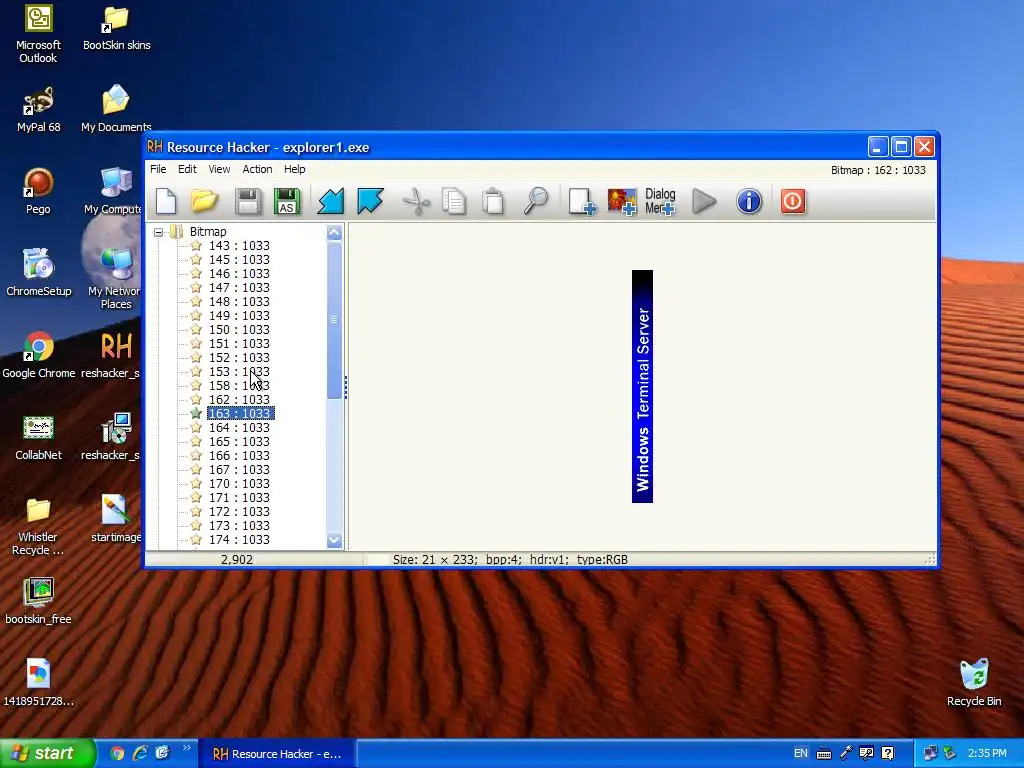This screenshot has width=1024, height=768.
Task: Click the Start button
Action: (48, 754)
